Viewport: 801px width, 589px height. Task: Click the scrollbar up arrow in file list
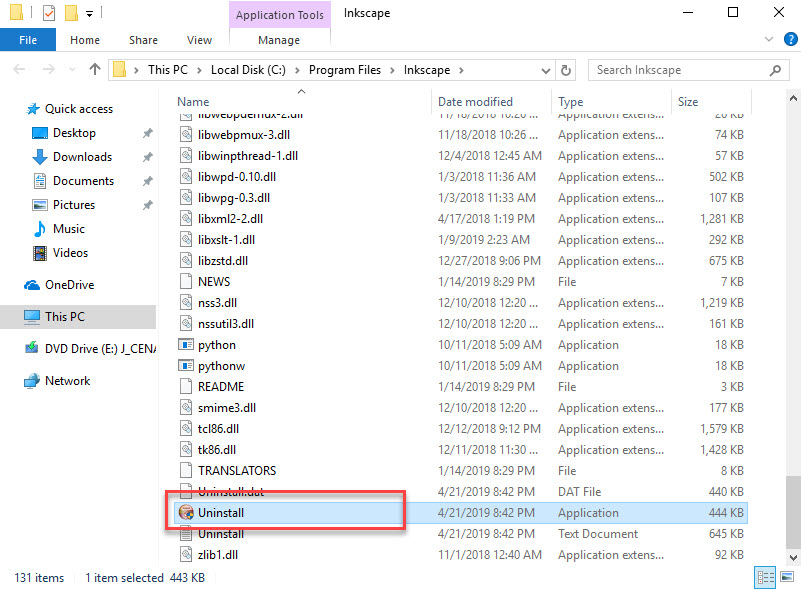(x=793, y=98)
